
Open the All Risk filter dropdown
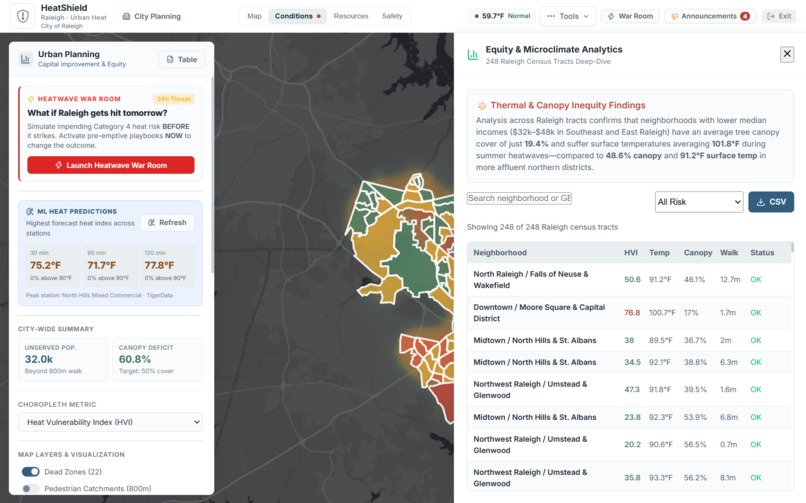699,202
